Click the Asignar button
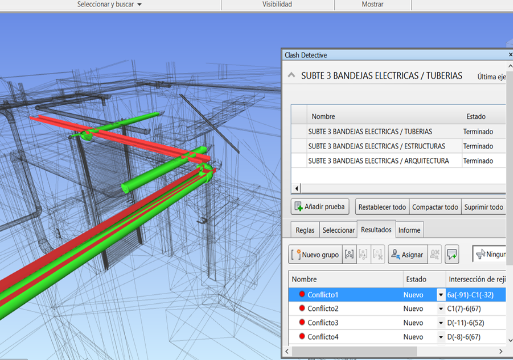This screenshot has width=513, height=360. click(407, 254)
